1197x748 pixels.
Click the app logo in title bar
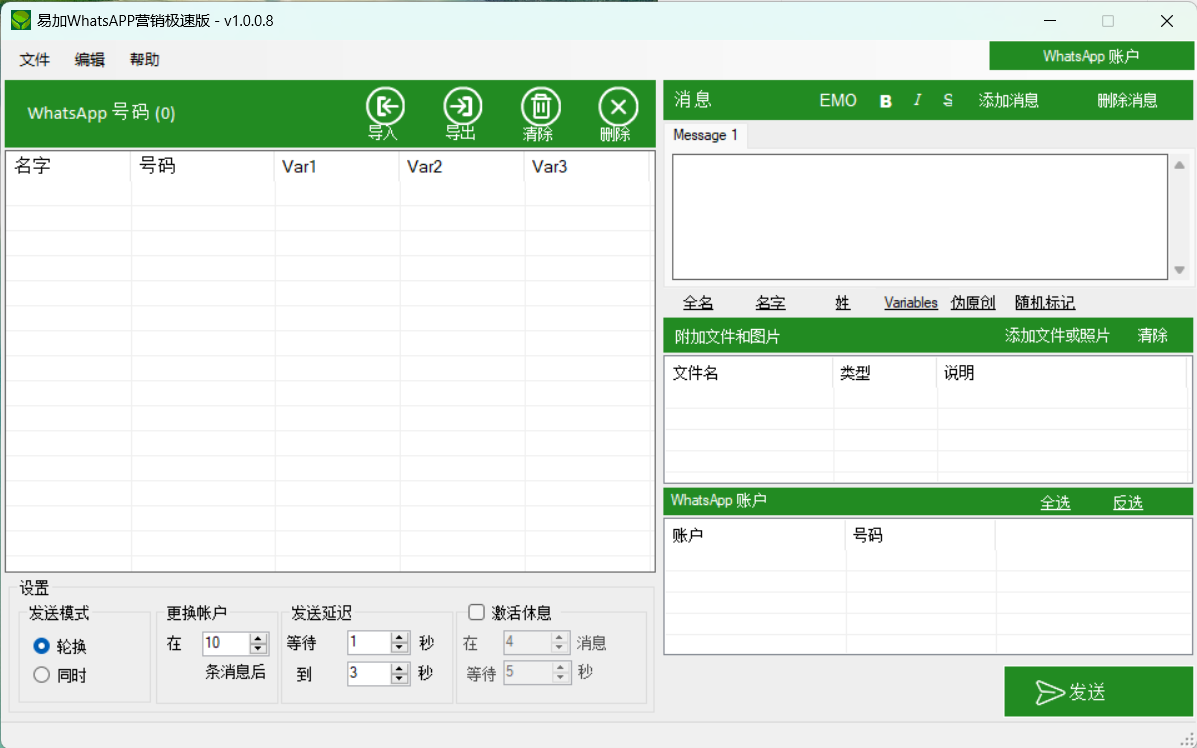click(21, 21)
